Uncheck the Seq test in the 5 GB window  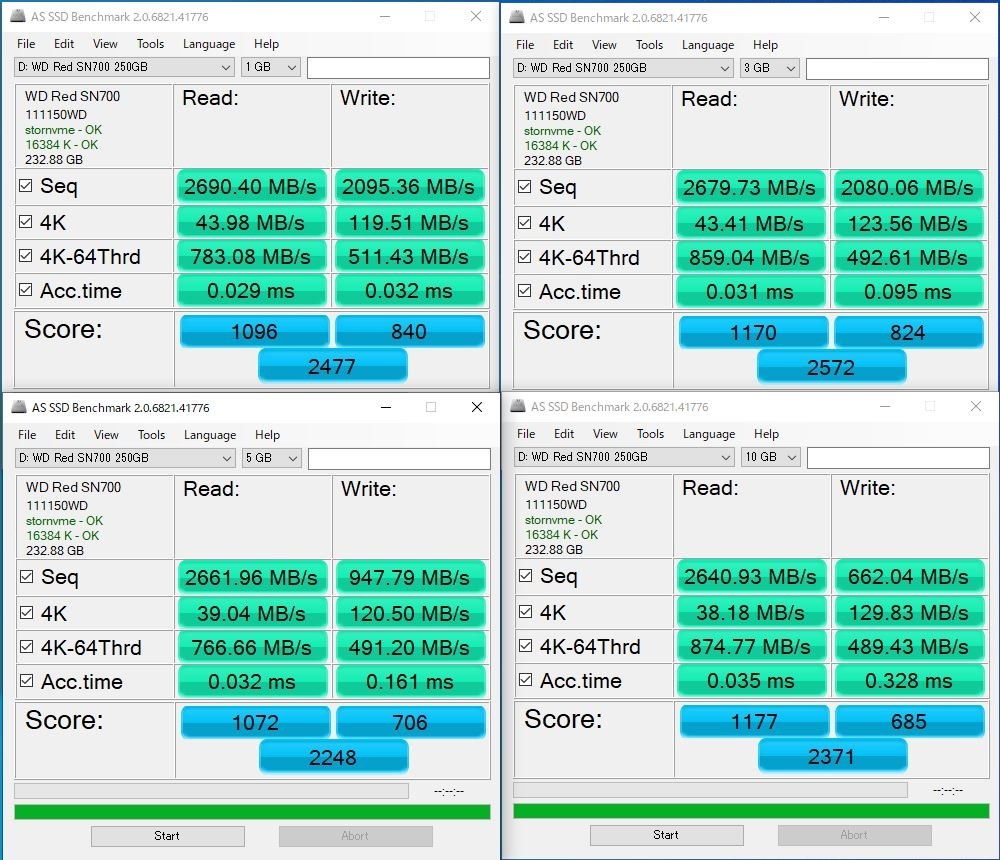pos(27,577)
